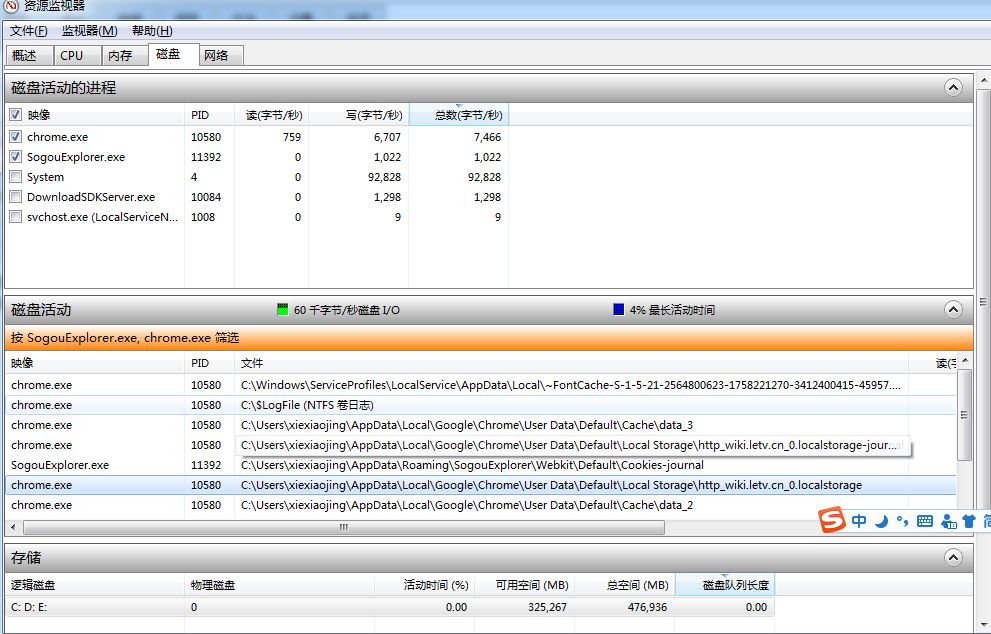The image size is (991, 634).
Task: Select the FontCache file path row
Action: [x=481, y=385]
